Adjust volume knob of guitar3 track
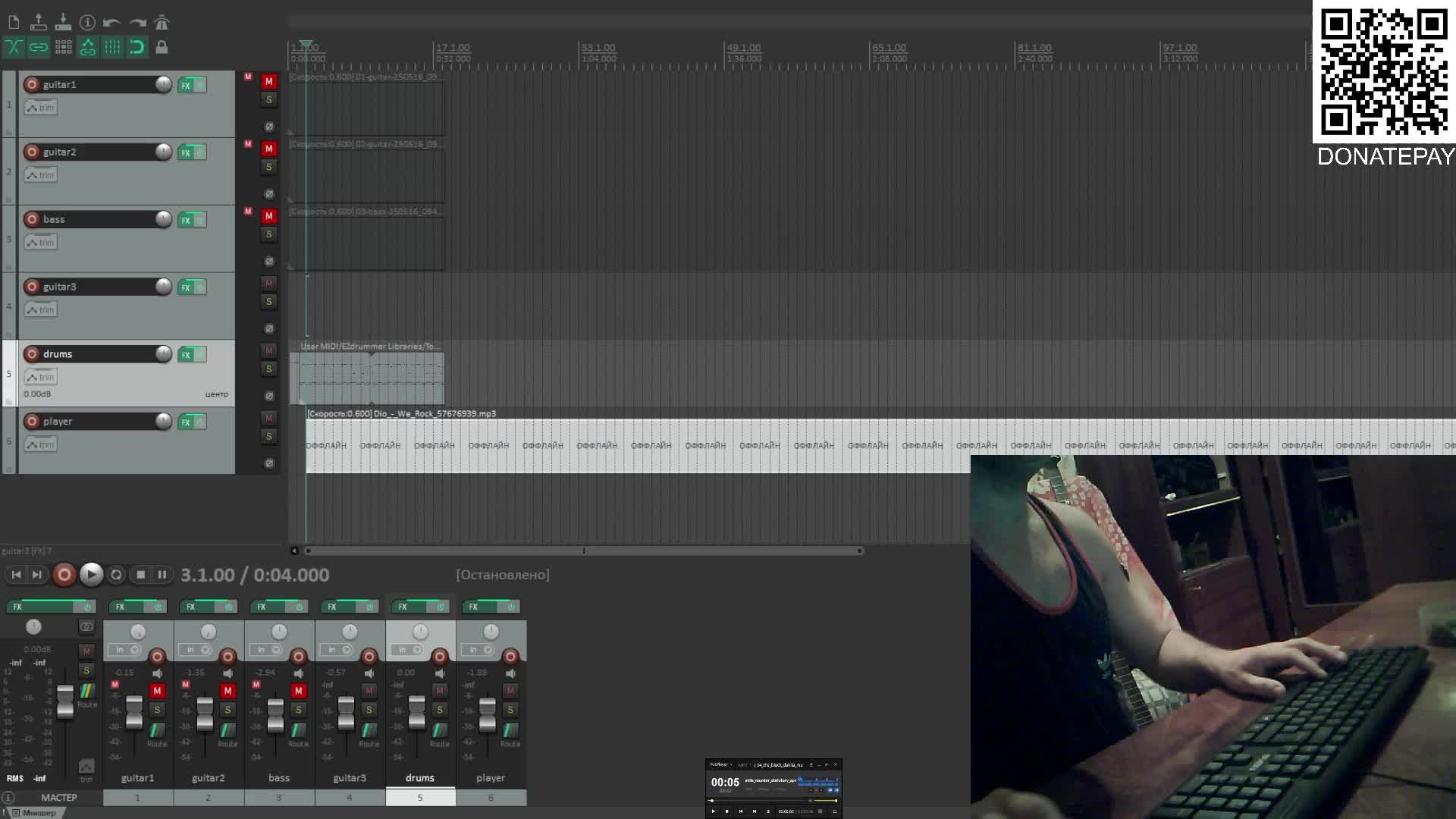 tap(163, 286)
